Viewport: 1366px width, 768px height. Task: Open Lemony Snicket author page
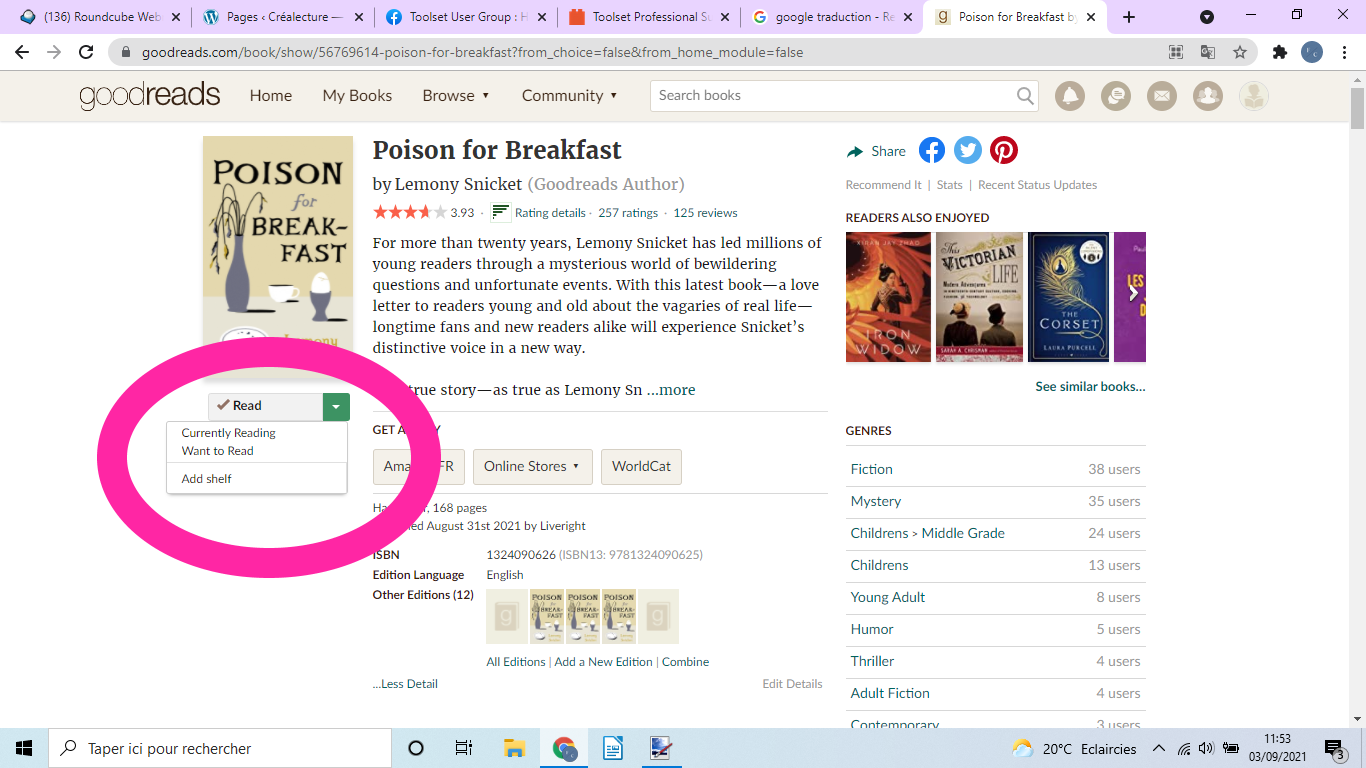(x=459, y=184)
